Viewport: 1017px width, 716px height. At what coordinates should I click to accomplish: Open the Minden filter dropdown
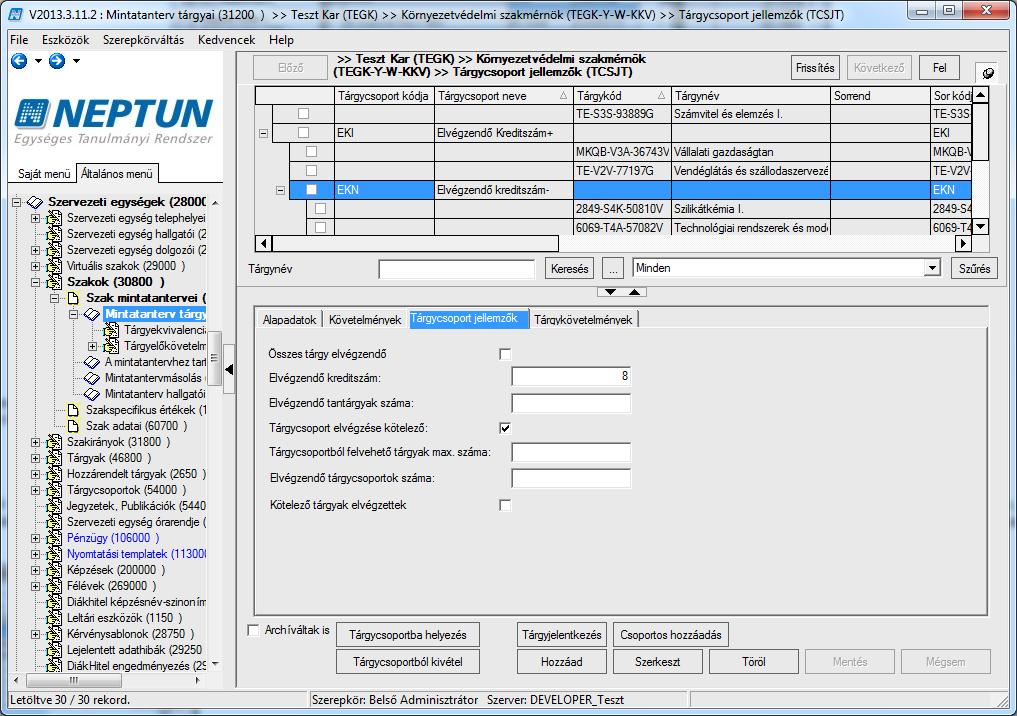pos(933,268)
